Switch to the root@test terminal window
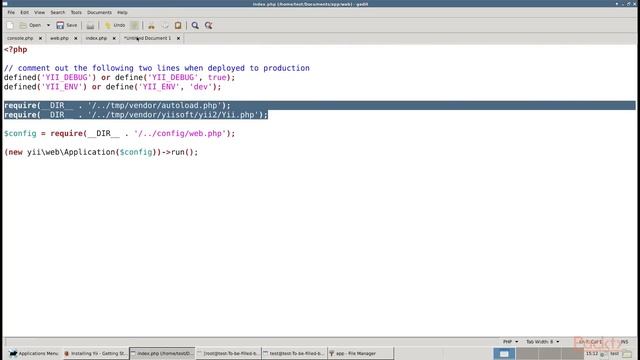This screenshot has height=360, width=640. 228,353
